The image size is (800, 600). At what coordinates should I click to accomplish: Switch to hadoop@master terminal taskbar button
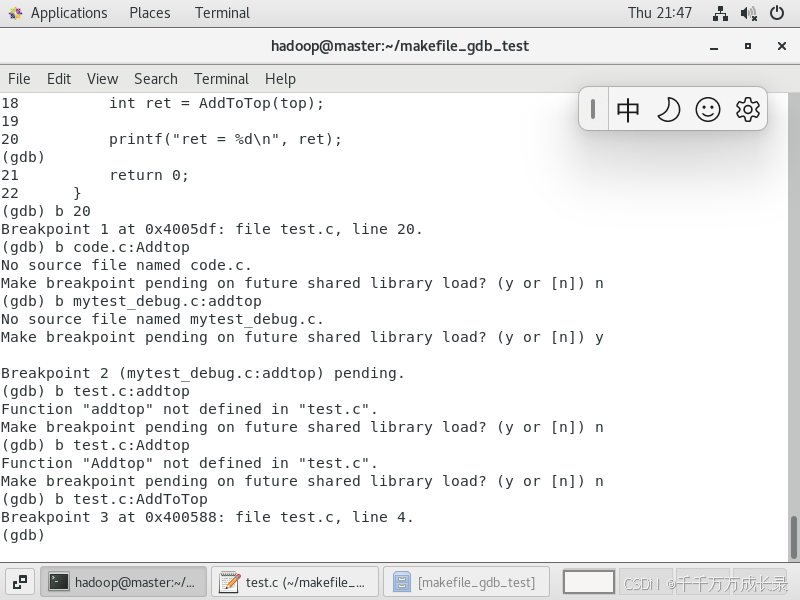123,582
